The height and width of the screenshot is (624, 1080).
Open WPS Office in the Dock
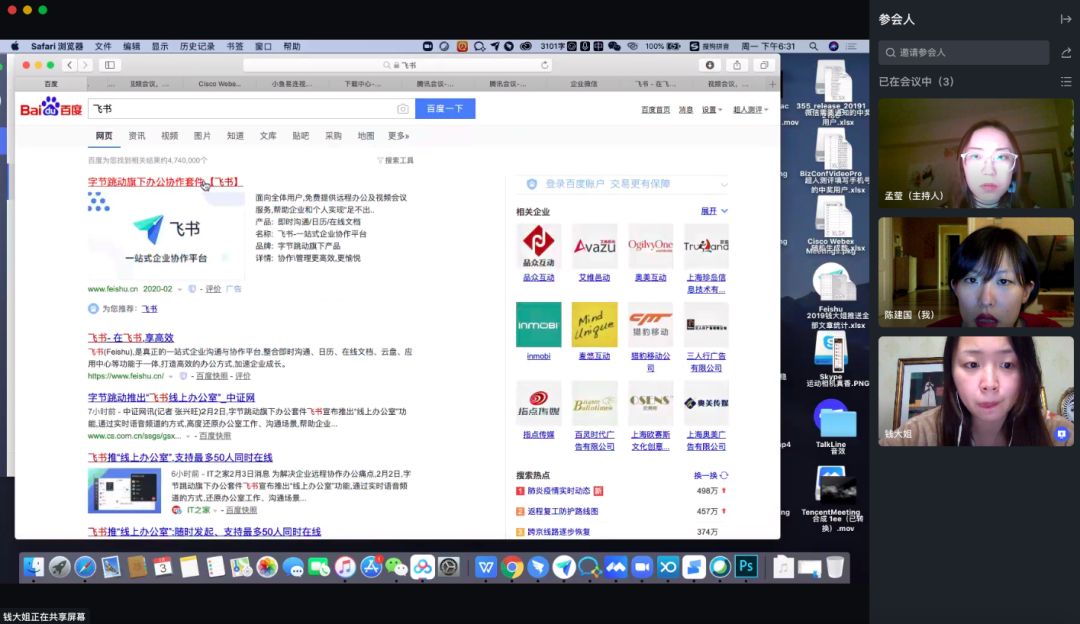486,567
